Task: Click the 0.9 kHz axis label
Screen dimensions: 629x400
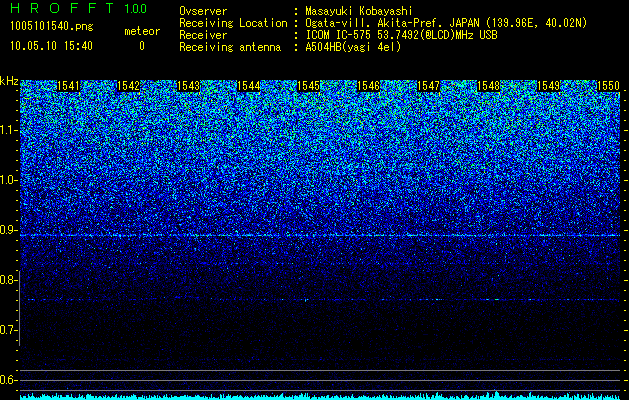Action: tap(8, 230)
